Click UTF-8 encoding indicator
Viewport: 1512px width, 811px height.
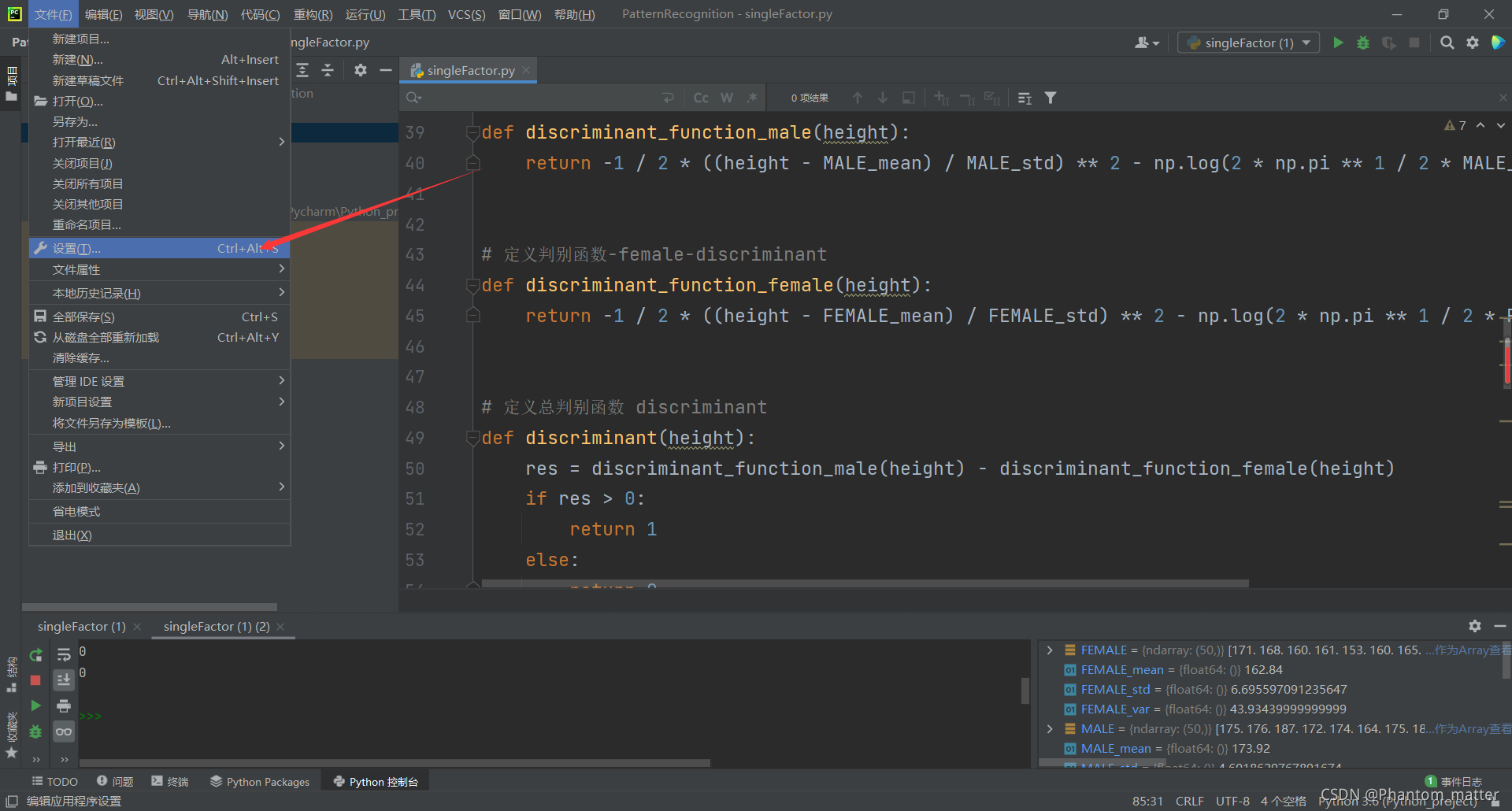pos(1232,801)
